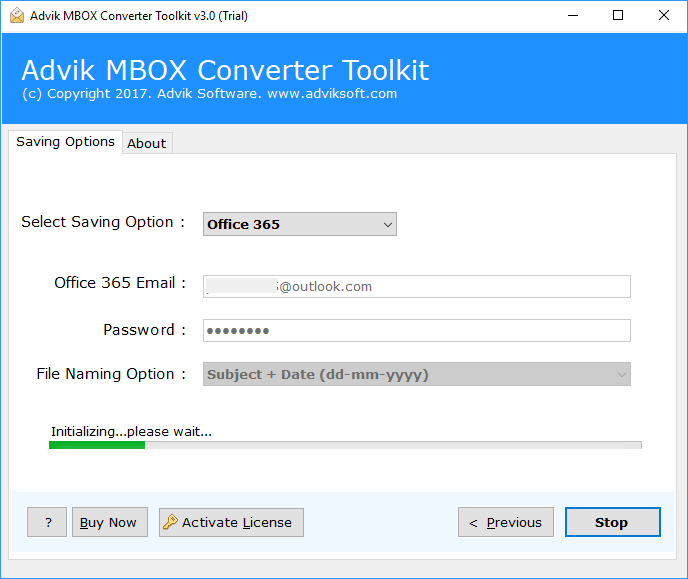
Task: Click the www.adviksoft.com copyright text
Action: (209, 94)
